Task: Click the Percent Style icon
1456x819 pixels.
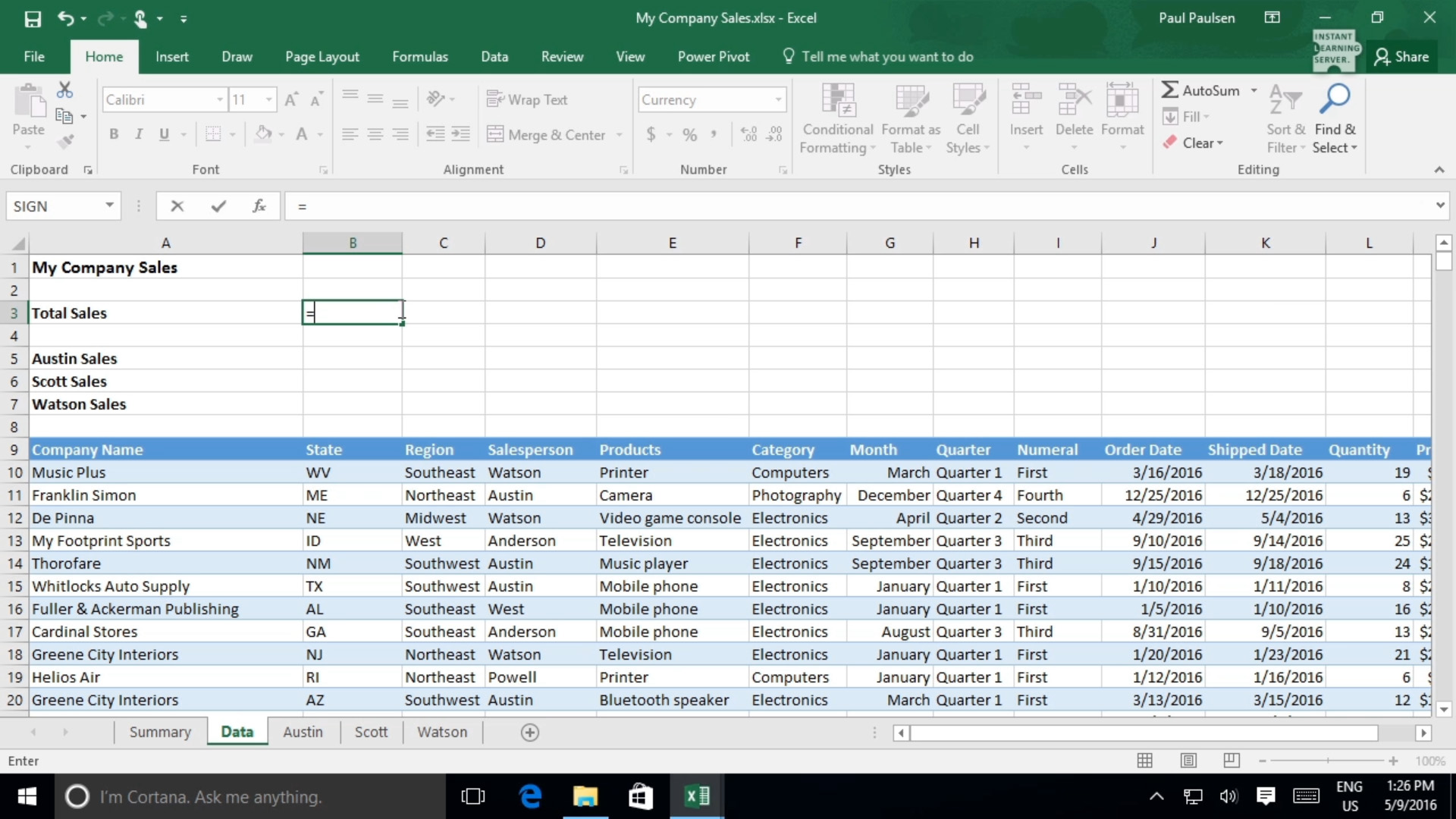Action: [689, 135]
